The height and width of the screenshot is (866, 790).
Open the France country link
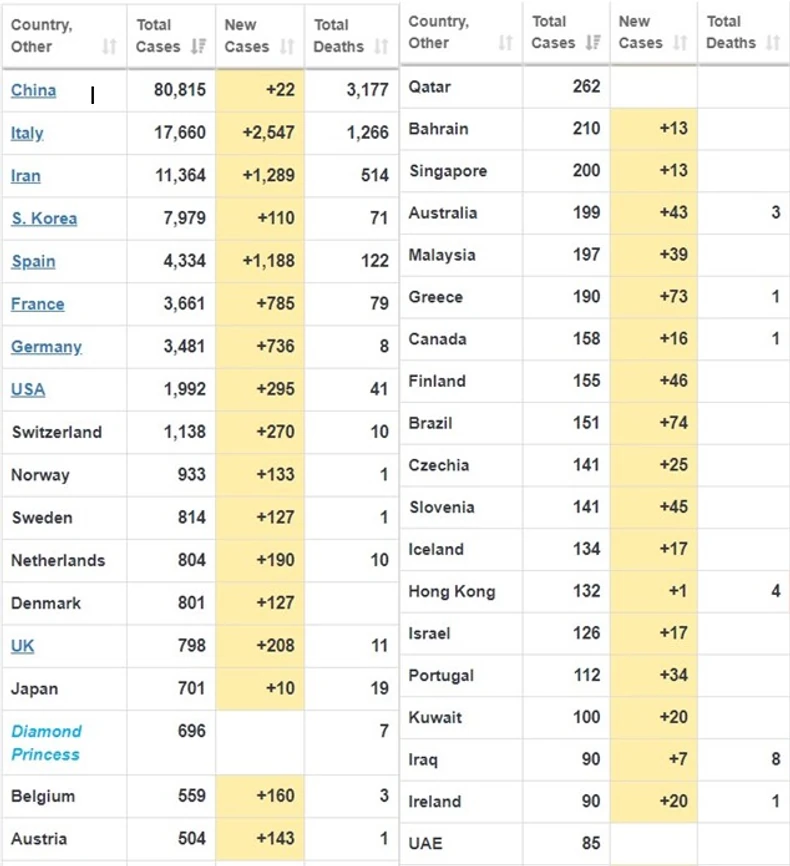pyautogui.click(x=37, y=304)
